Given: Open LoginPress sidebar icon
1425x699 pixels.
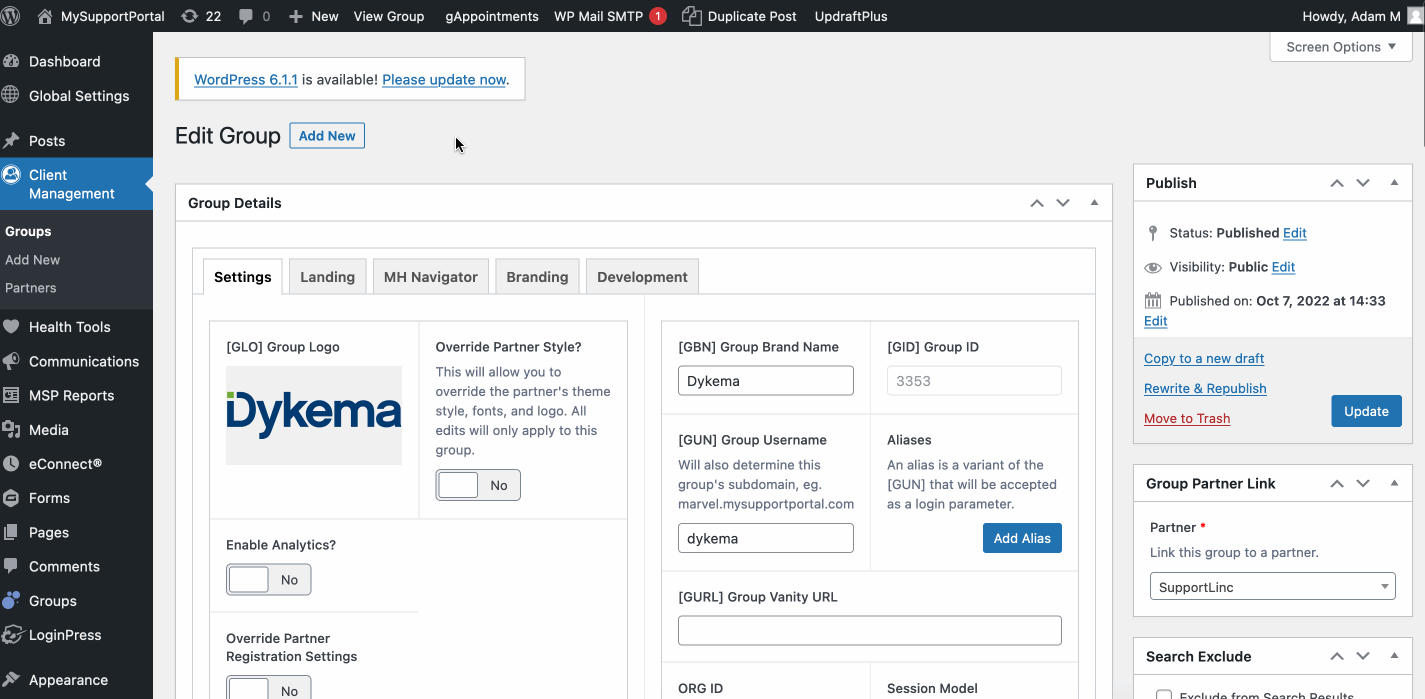Looking at the screenshot, I should pos(11,635).
